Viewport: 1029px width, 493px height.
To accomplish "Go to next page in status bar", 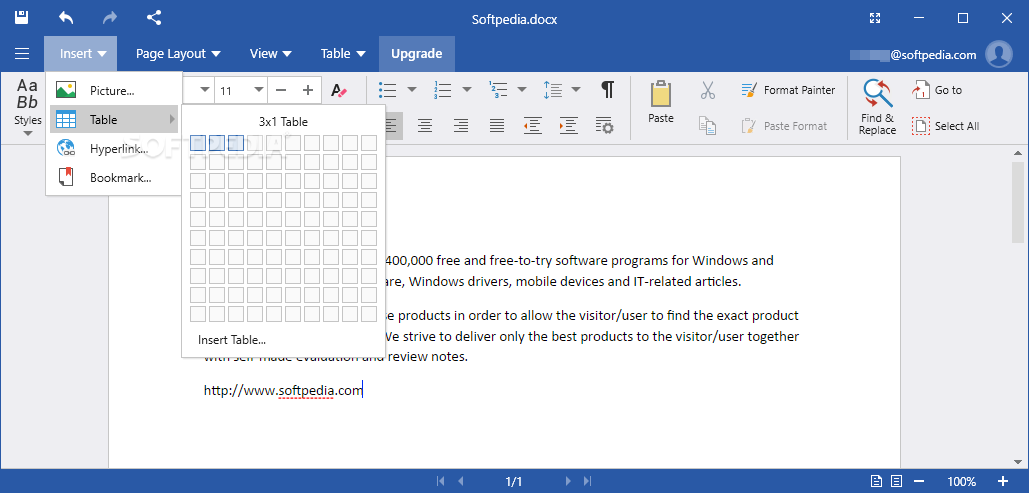I will pyautogui.click(x=568, y=481).
